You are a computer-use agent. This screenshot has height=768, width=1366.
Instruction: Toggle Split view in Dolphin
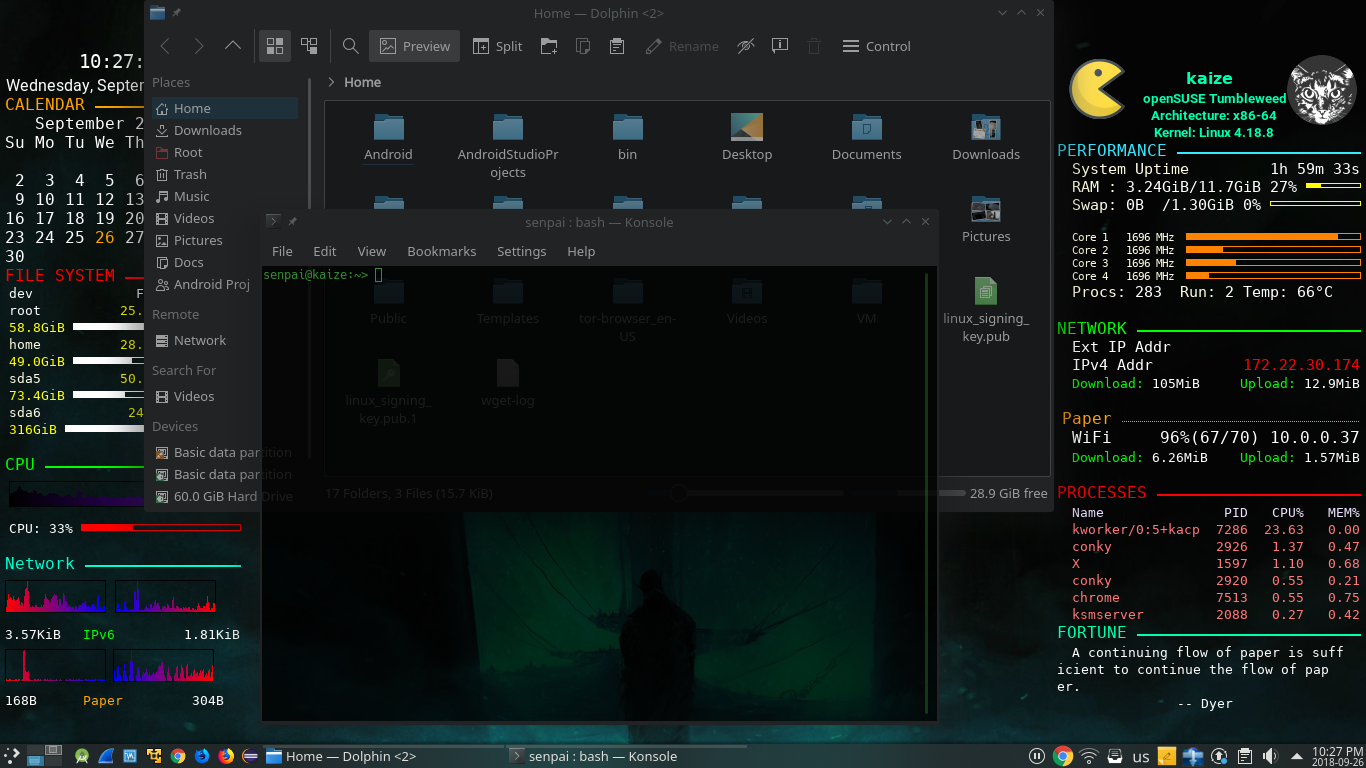[x=497, y=46]
